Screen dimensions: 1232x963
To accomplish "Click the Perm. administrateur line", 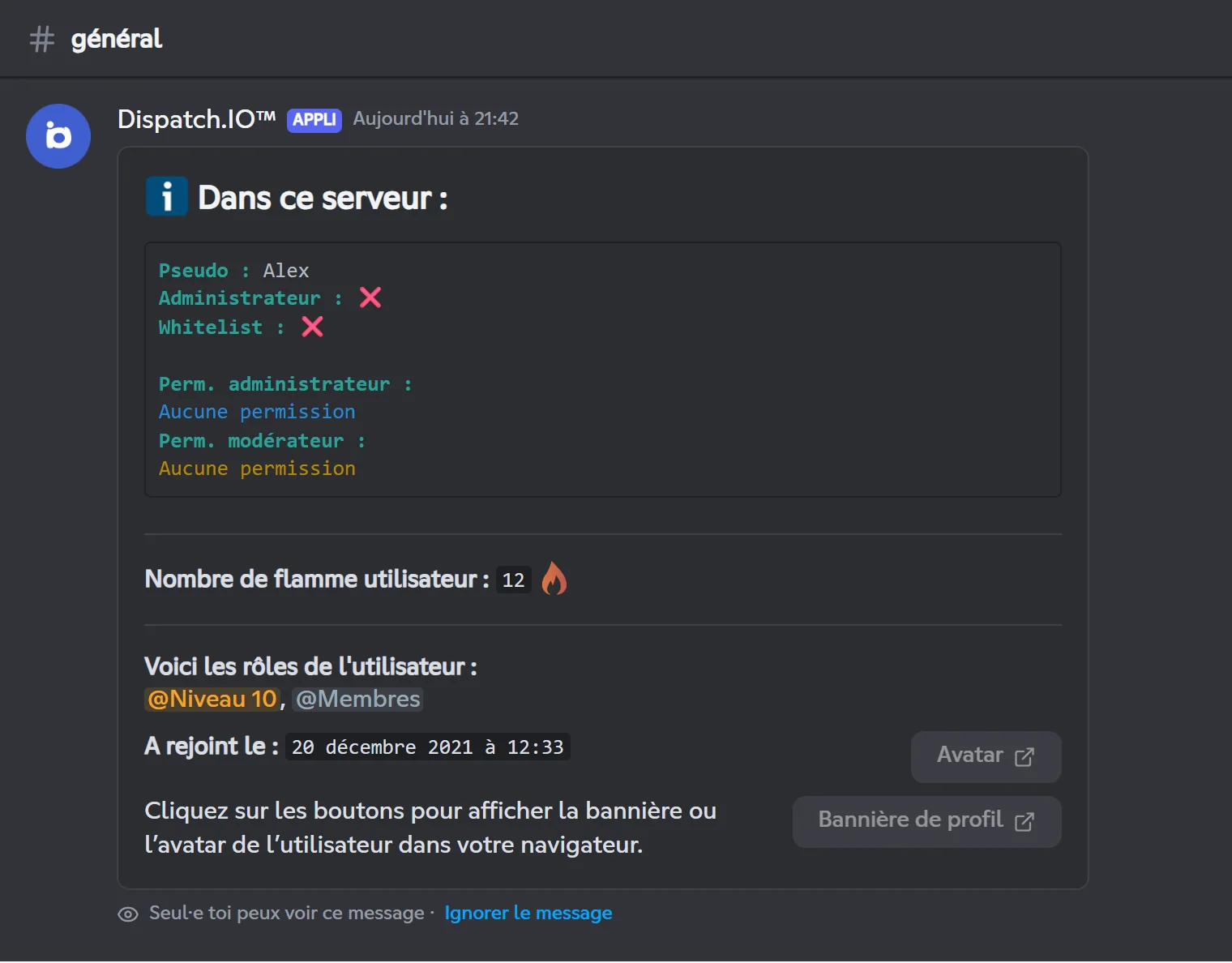I will [285, 384].
